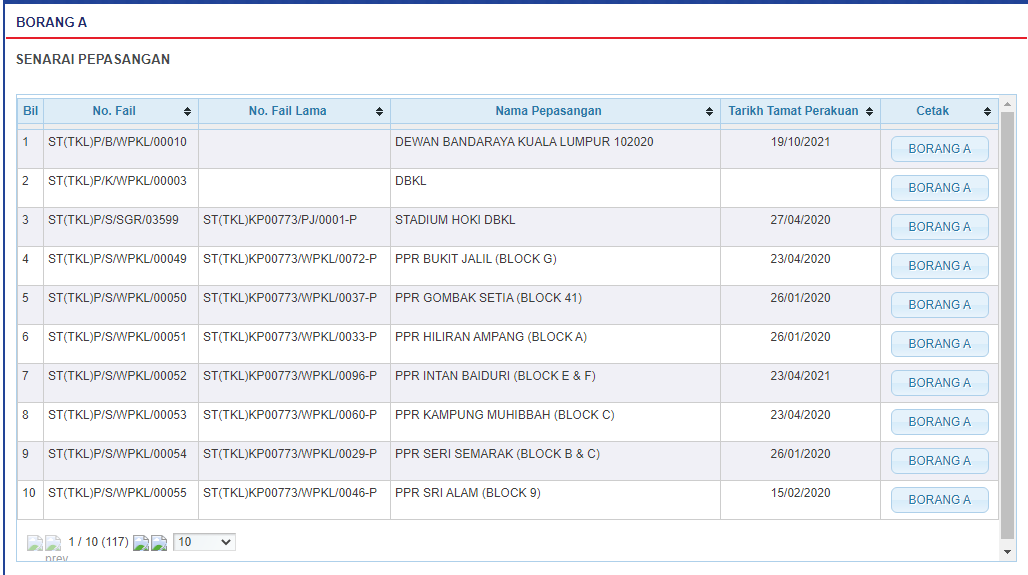Sort table by No. Fail column arrows
Image resolution: width=1028 pixels, height=575 pixels.
click(x=187, y=111)
